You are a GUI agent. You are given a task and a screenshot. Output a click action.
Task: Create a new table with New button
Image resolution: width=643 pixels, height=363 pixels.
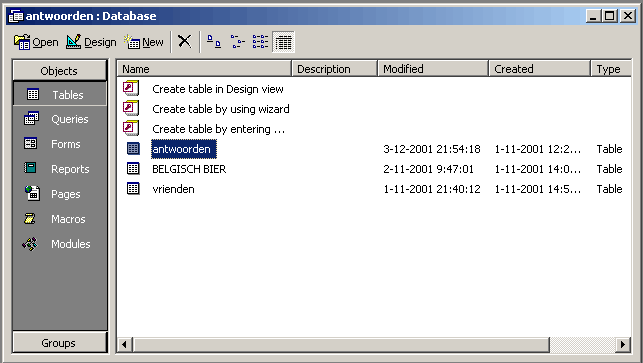(144, 42)
